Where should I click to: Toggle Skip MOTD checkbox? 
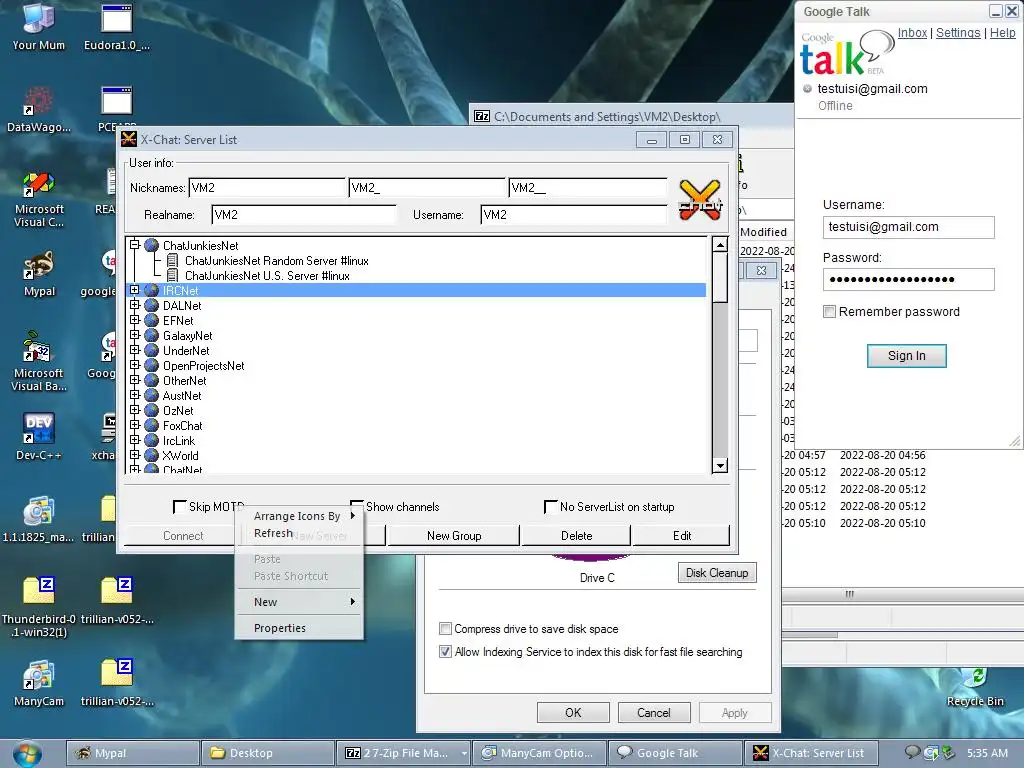(x=179, y=507)
